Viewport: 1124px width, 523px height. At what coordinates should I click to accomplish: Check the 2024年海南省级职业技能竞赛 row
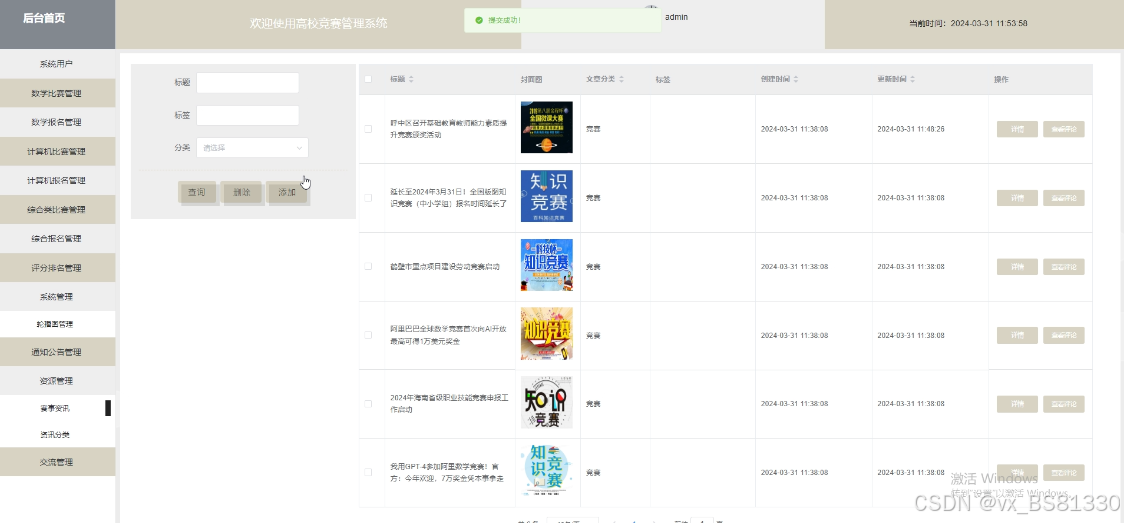coord(368,404)
